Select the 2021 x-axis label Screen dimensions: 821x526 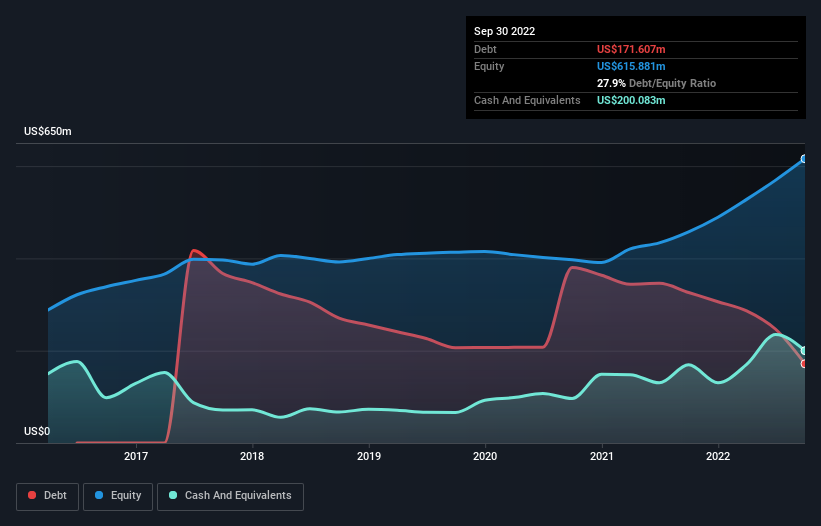click(x=602, y=456)
